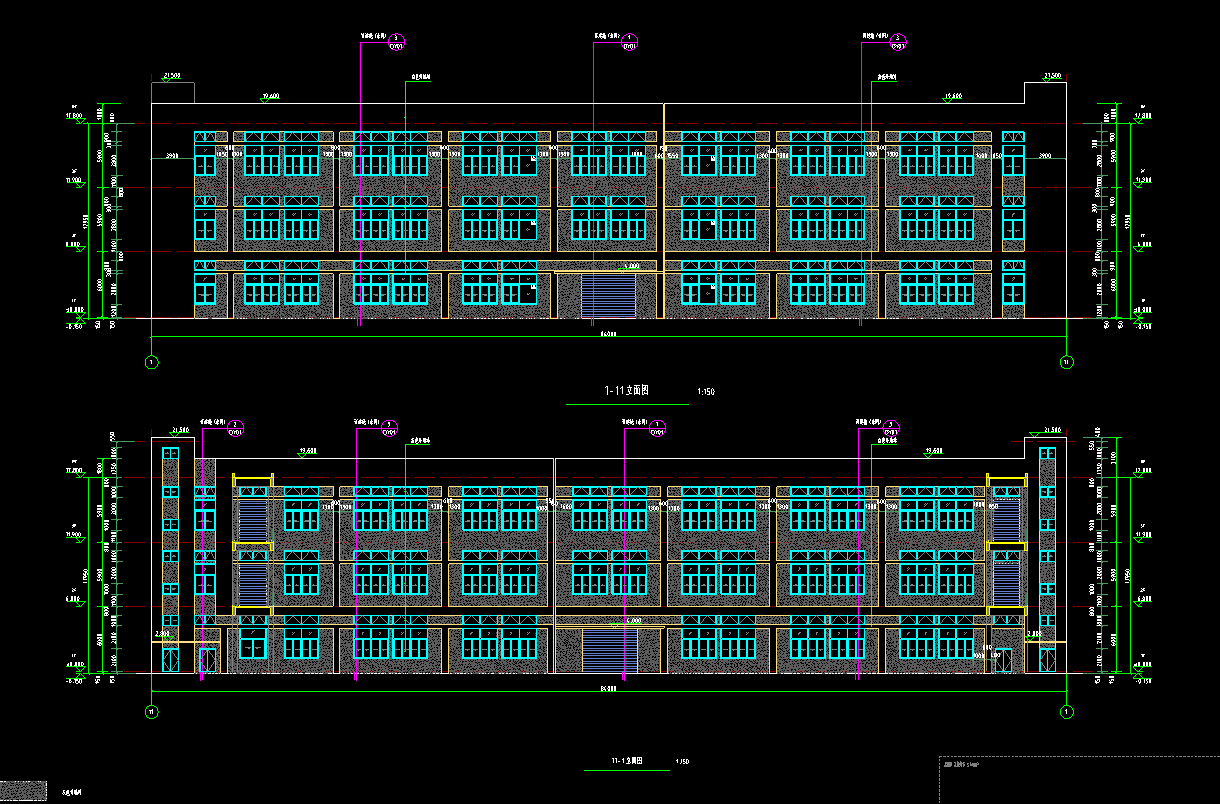This screenshot has height=804, width=1220.
Task: Click axis bubble 1 under the top elevation
Action: (x=152, y=362)
